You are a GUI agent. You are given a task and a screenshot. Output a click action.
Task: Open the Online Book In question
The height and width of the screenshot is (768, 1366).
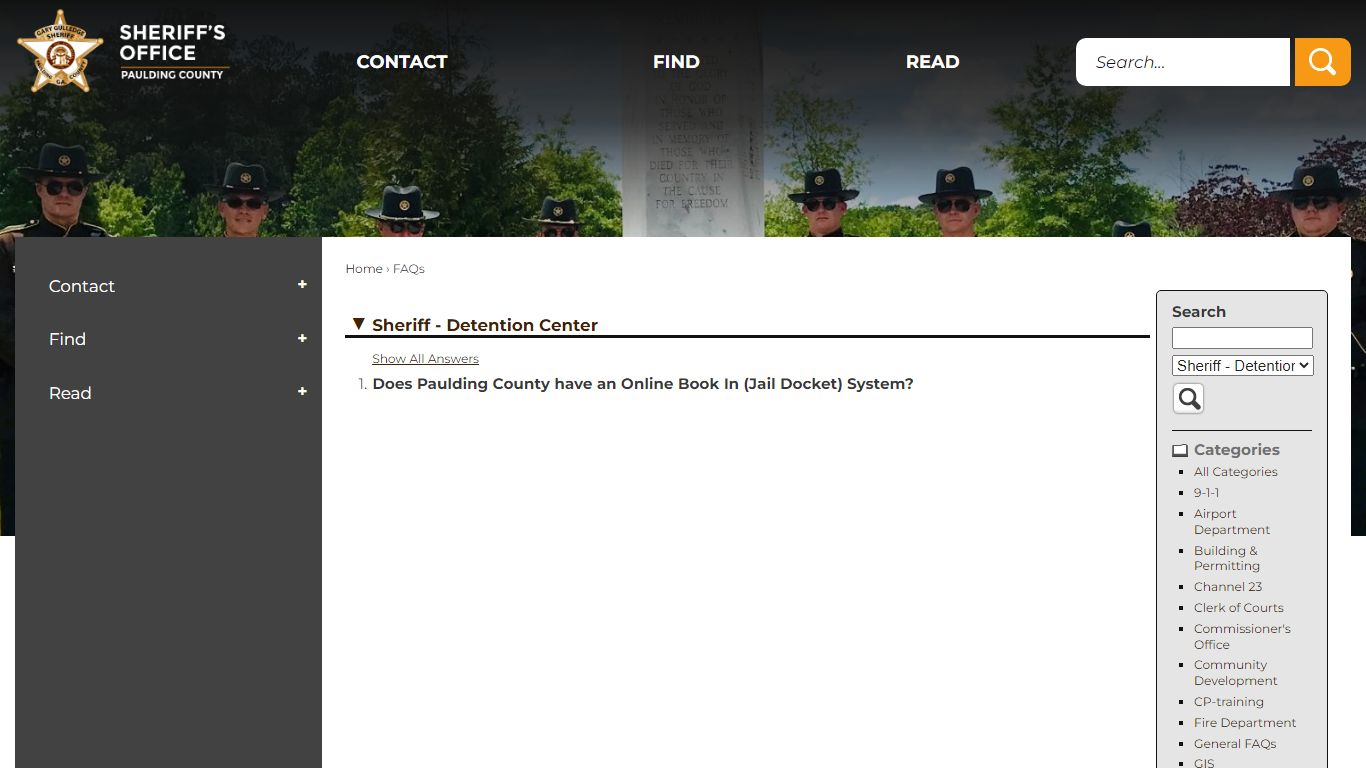(643, 384)
